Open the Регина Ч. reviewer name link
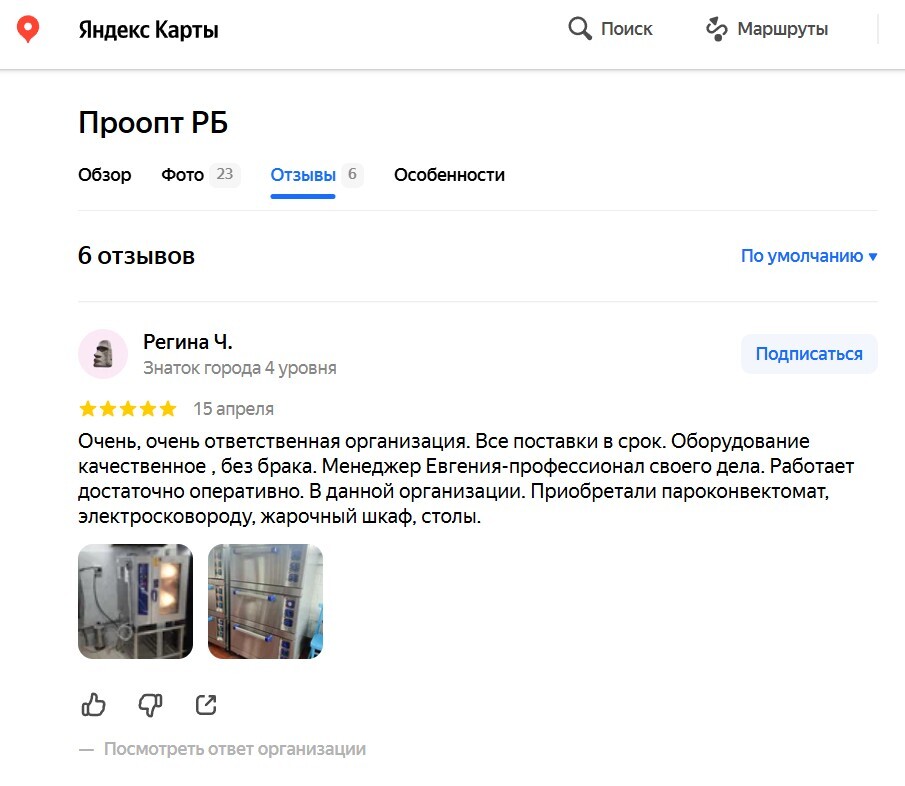 [x=188, y=342]
